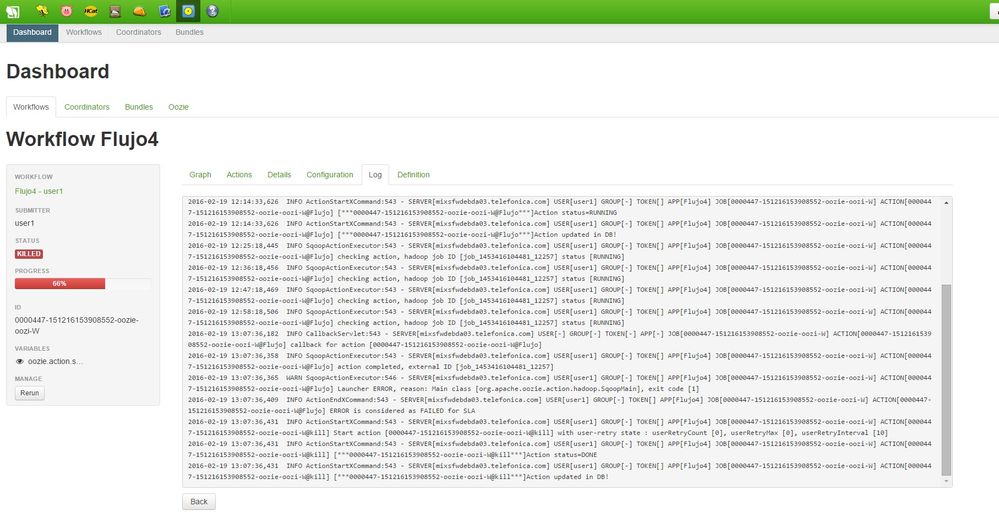Select the Log tab

(375, 175)
